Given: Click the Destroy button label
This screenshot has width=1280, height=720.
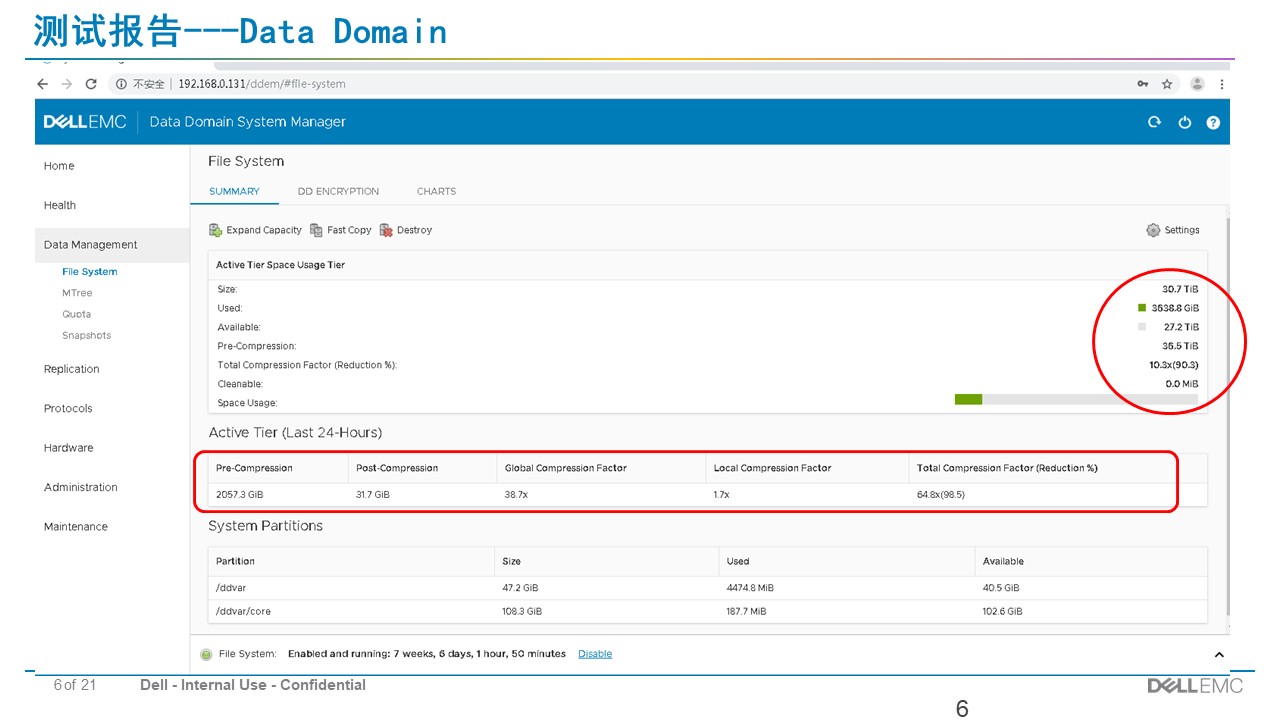Looking at the screenshot, I should click(x=414, y=230).
